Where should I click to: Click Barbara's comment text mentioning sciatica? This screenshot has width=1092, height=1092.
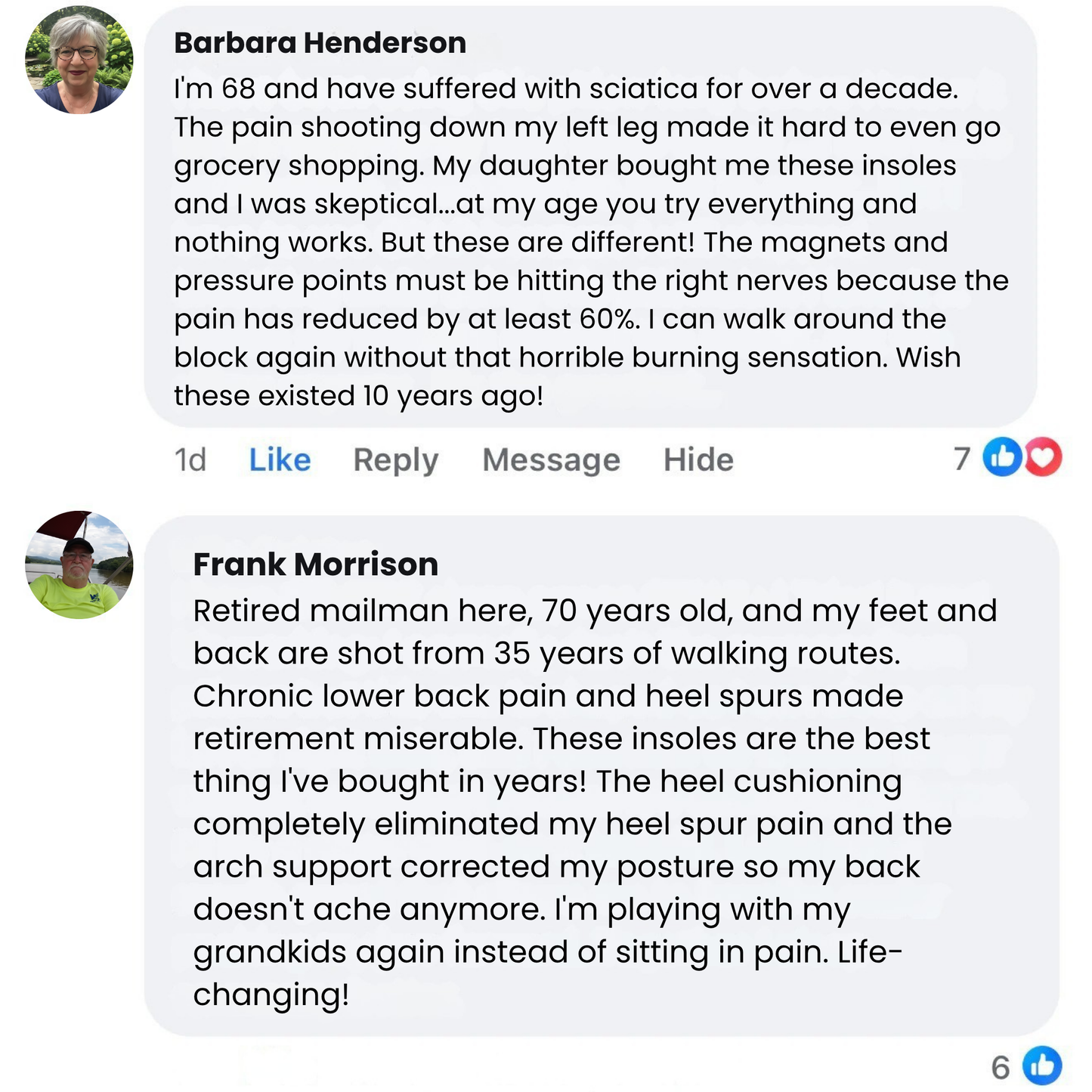(x=567, y=88)
